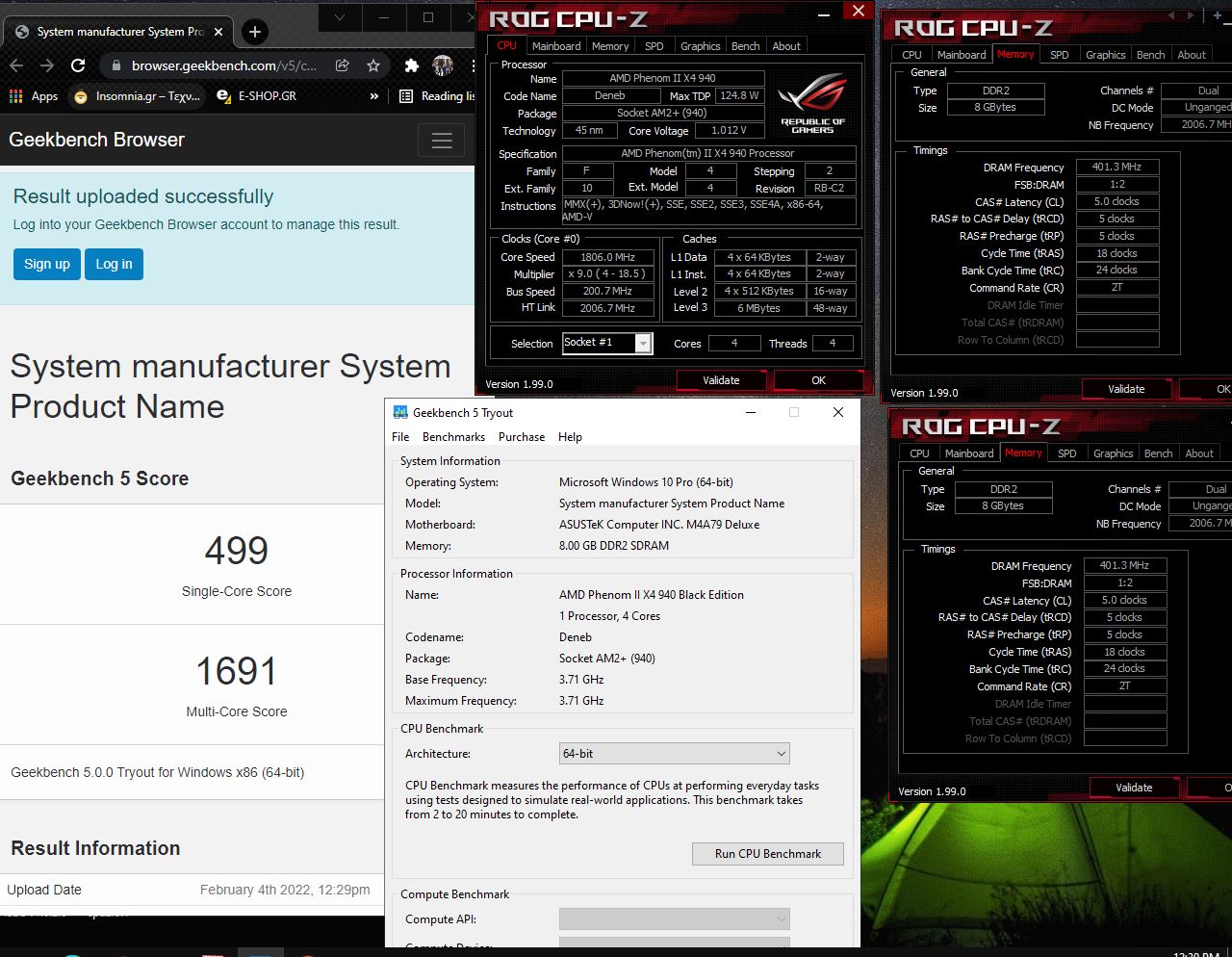Viewport: 1232px width, 957px height.
Task: Click the Chrome profile avatar
Action: [x=443, y=65]
